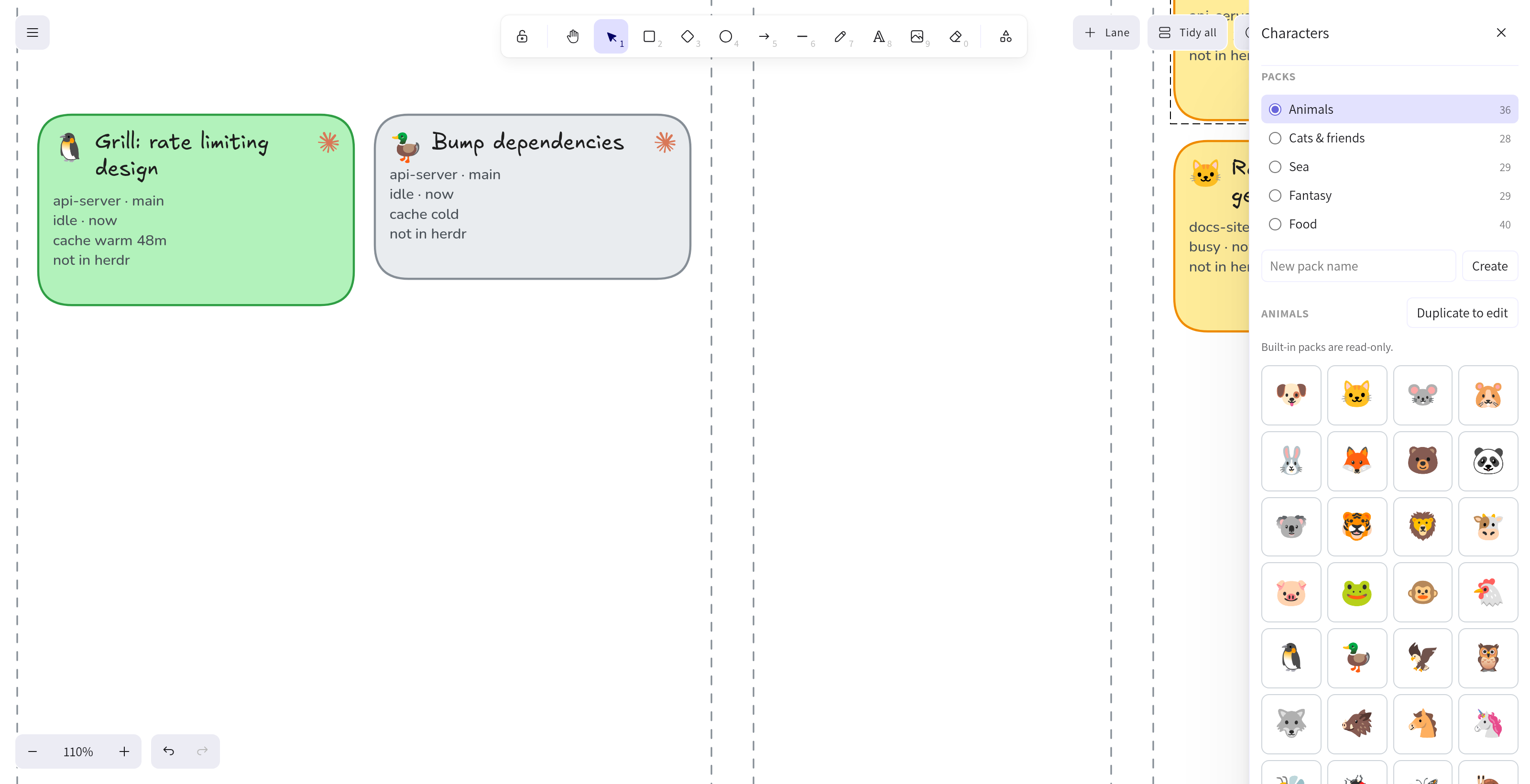The height and width of the screenshot is (784, 1530).
Task: Add a new Lane
Action: tap(1106, 33)
